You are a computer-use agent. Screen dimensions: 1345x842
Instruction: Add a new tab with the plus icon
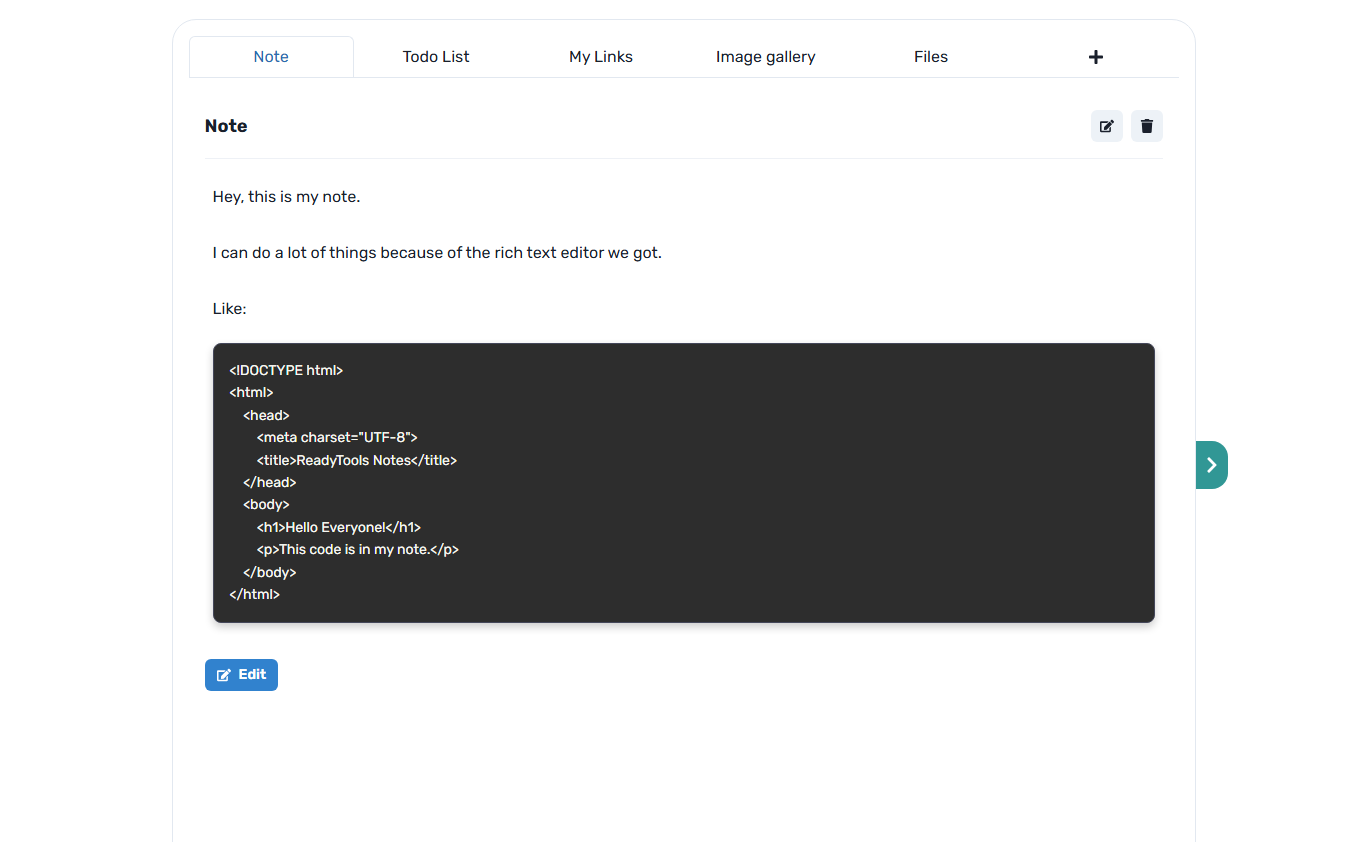[x=1096, y=57]
